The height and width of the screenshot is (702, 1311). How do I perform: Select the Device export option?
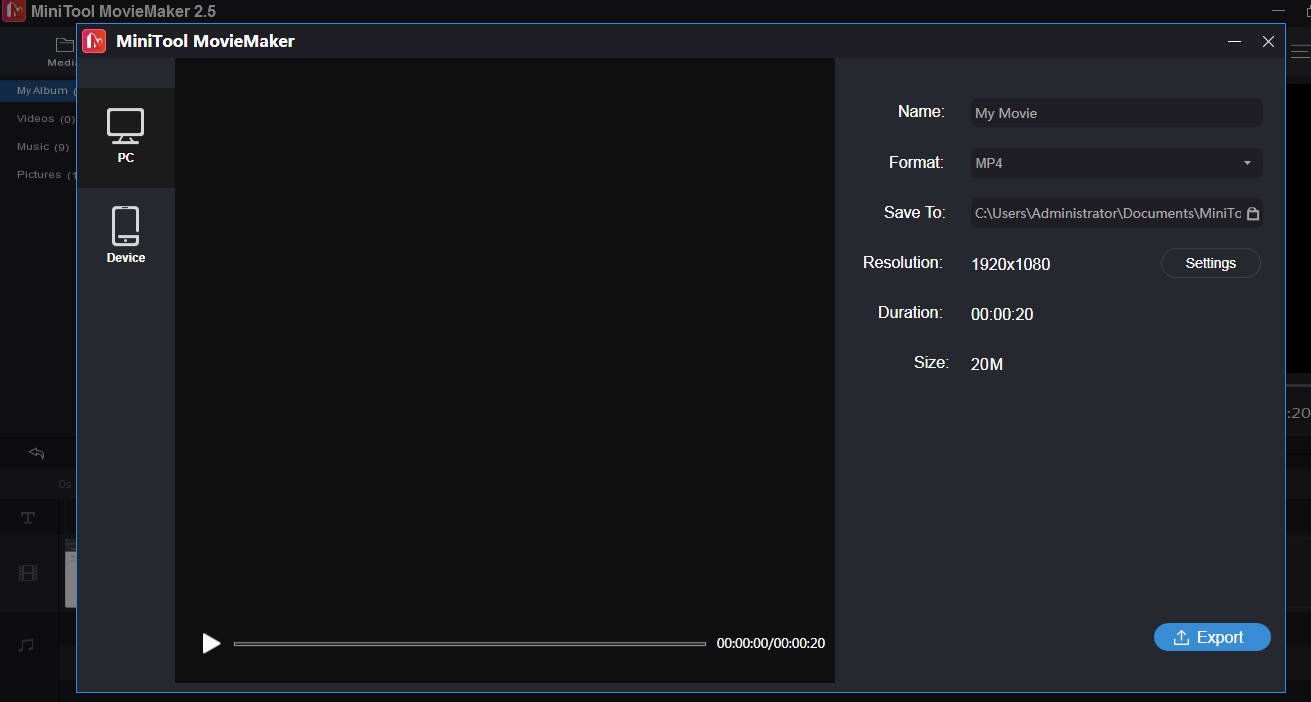[125, 236]
